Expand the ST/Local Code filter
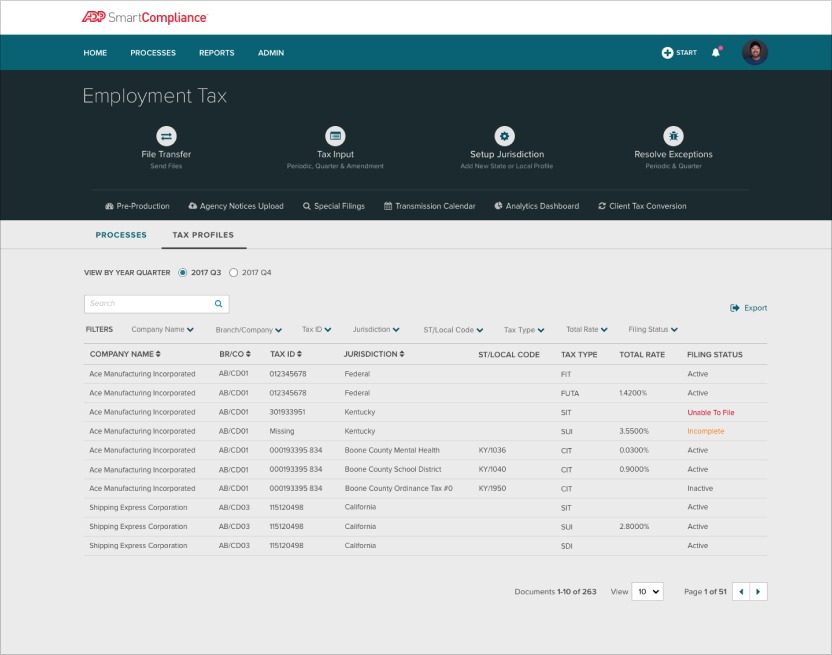Image resolution: width=832 pixels, height=655 pixels. (453, 330)
